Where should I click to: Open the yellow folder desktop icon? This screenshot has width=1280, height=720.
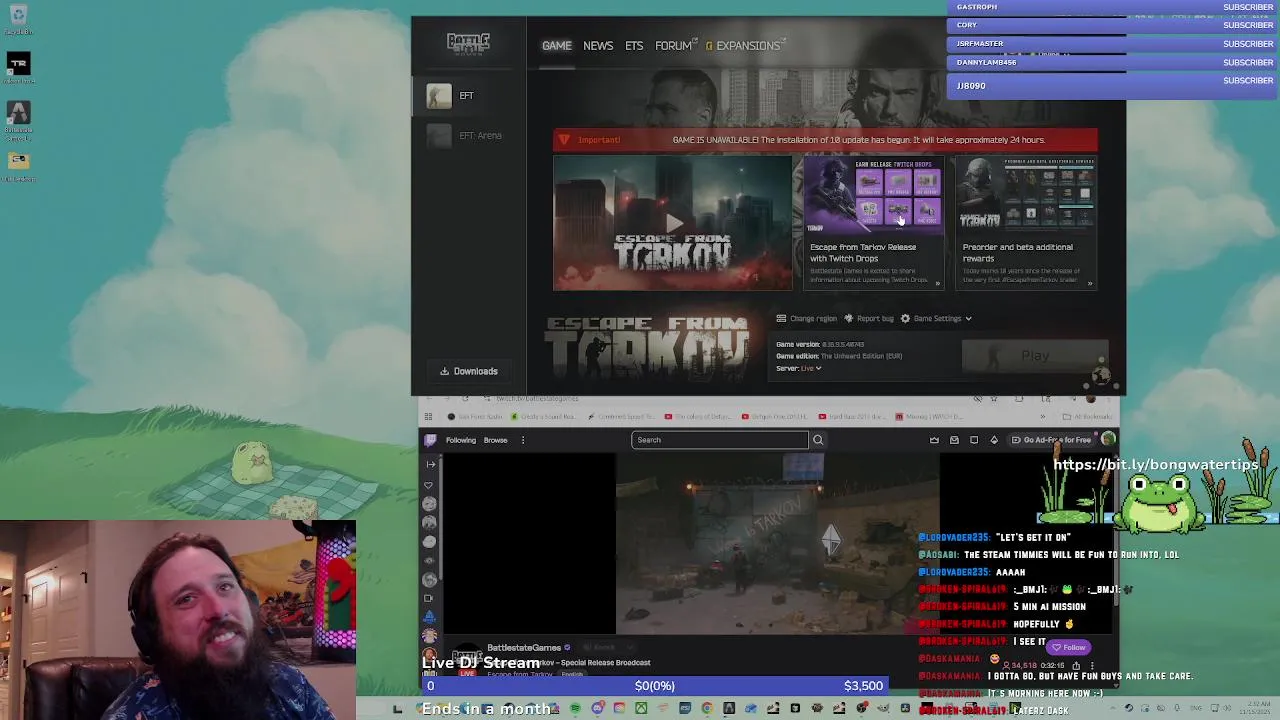(18, 165)
